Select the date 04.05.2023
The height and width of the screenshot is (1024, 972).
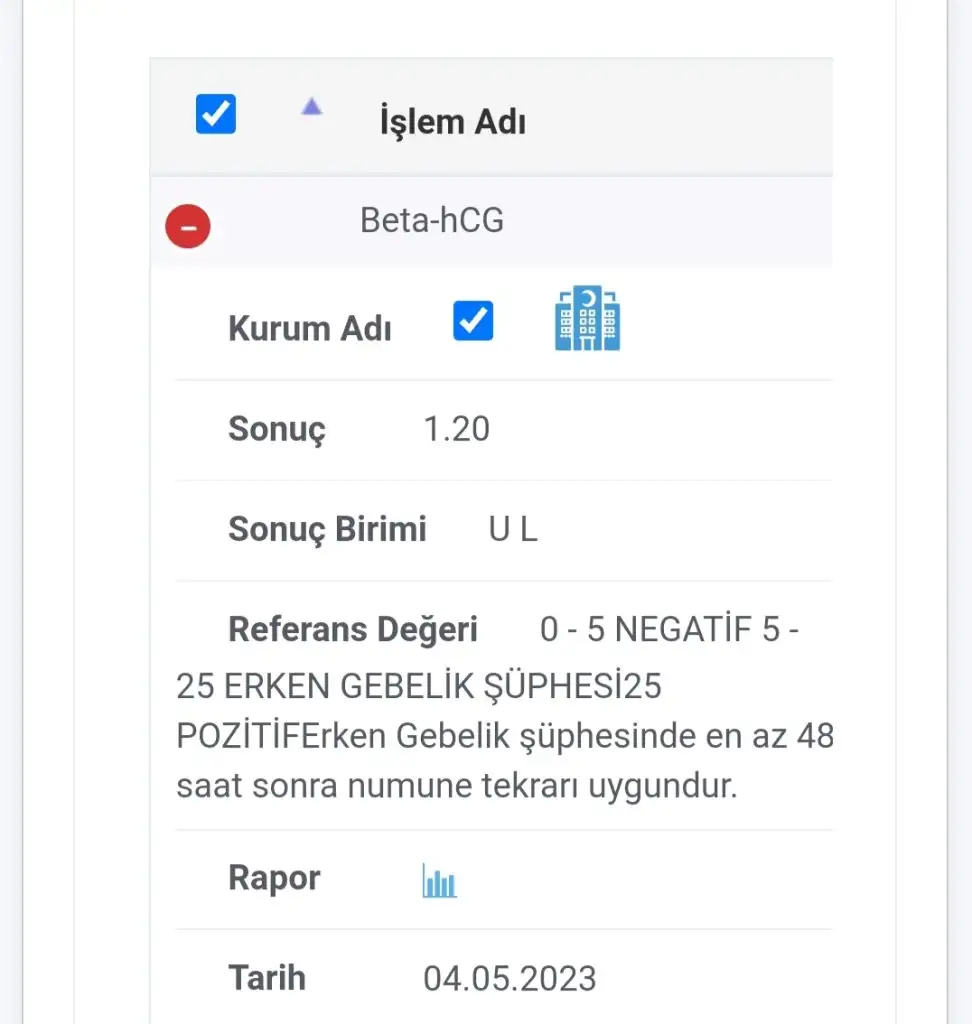pyautogui.click(x=510, y=978)
